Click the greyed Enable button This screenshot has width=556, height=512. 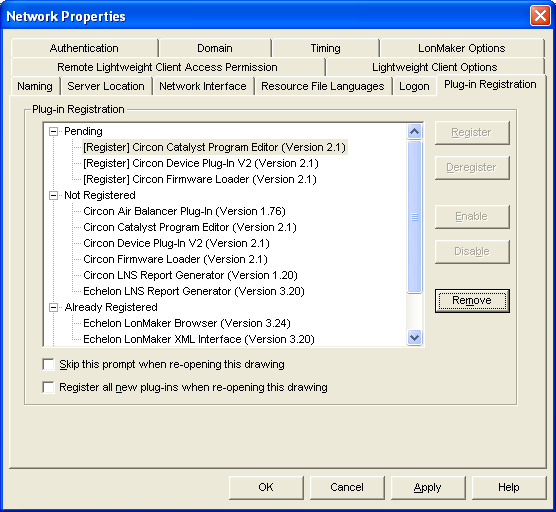(472, 216)
